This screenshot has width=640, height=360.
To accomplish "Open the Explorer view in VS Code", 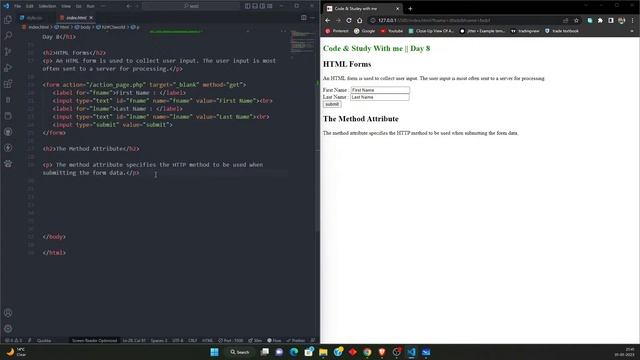I will tap(8, 20).
